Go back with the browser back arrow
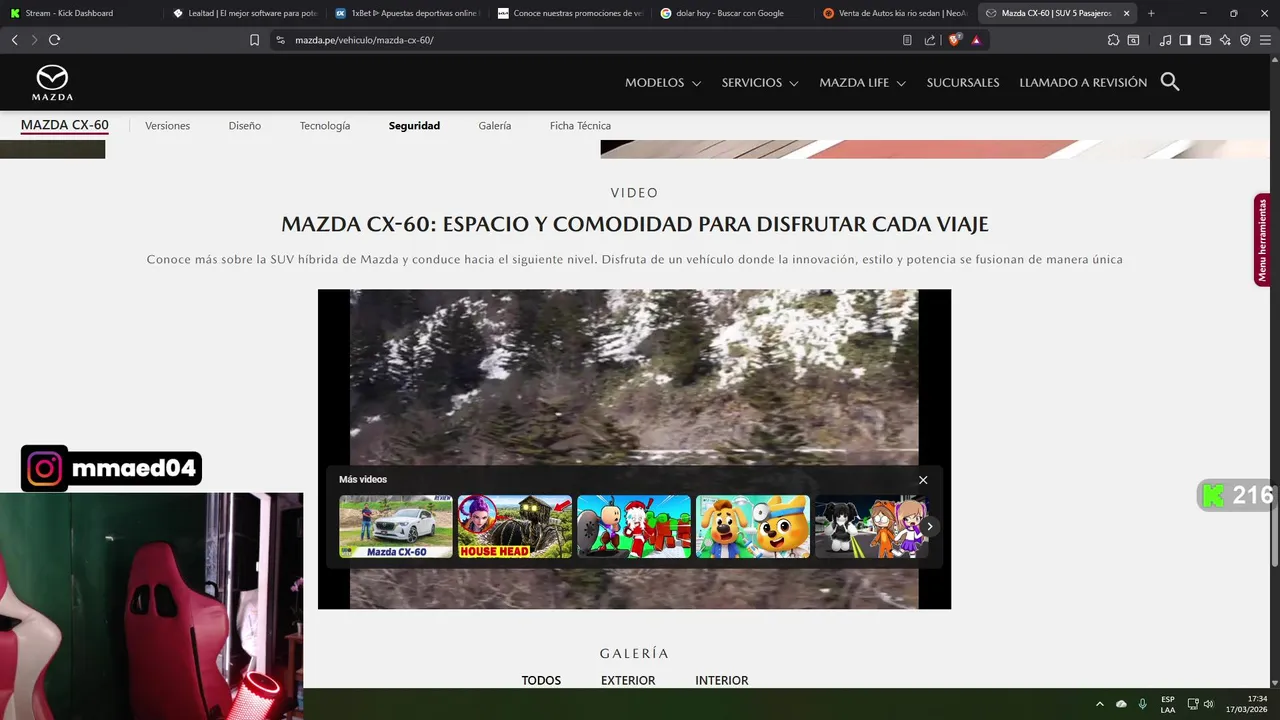This screenshot has height=720, width=1280. click(14, 40)
